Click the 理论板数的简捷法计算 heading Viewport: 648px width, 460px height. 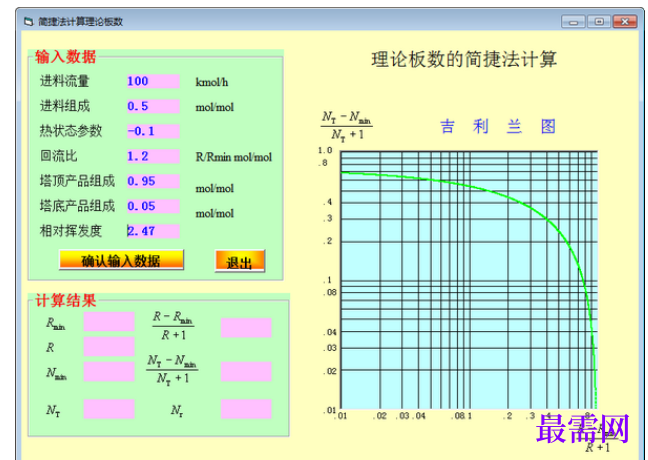pyautogui.click(x=464, y=59)
